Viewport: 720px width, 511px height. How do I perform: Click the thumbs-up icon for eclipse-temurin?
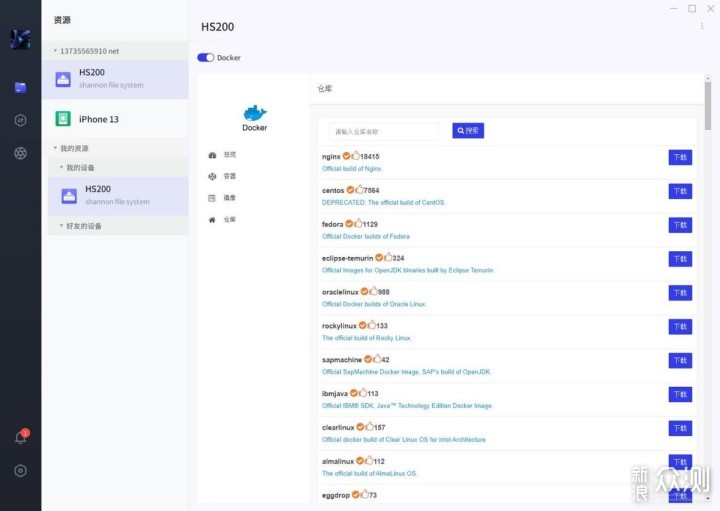[388, 257]
